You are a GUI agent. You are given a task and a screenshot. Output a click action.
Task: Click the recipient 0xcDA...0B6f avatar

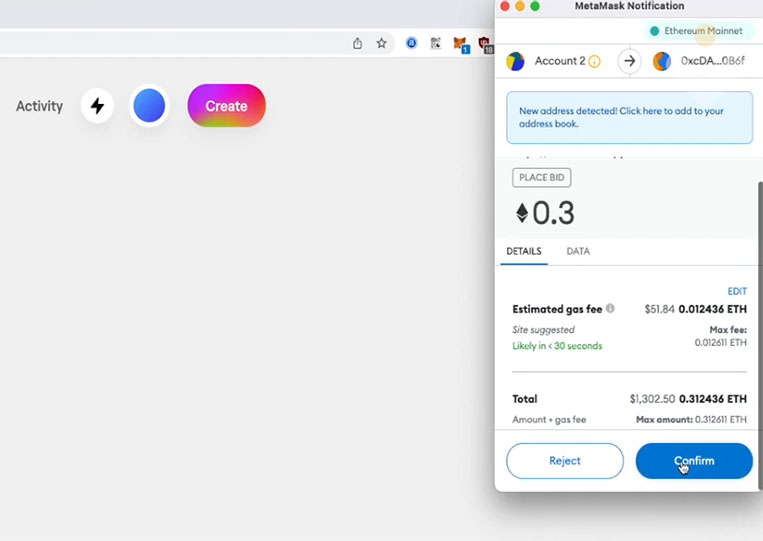pos(662,61)
